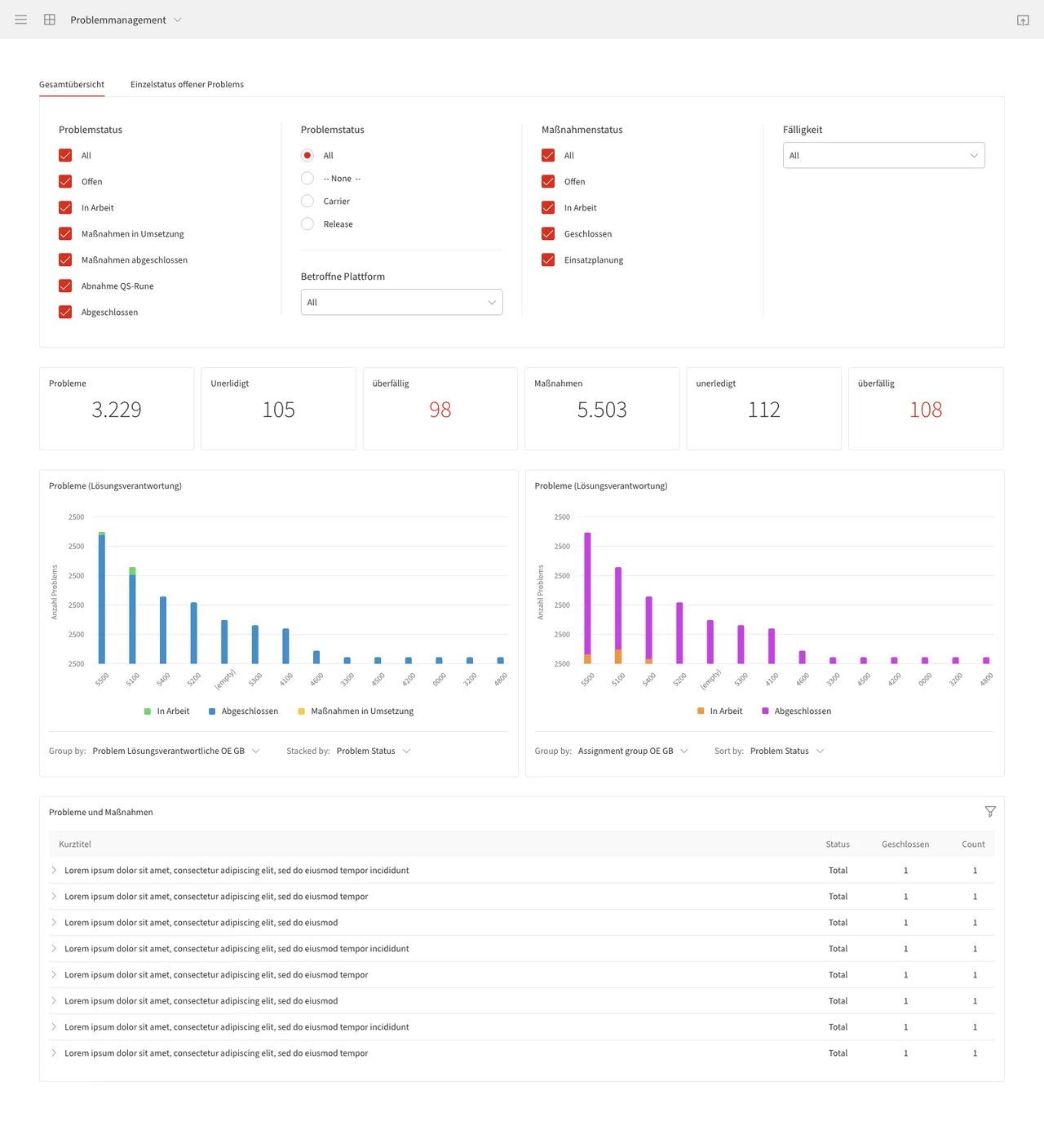Click the grid dashboard icon in header
This screenshot has height=1148, width=1044.
[50, 20]
